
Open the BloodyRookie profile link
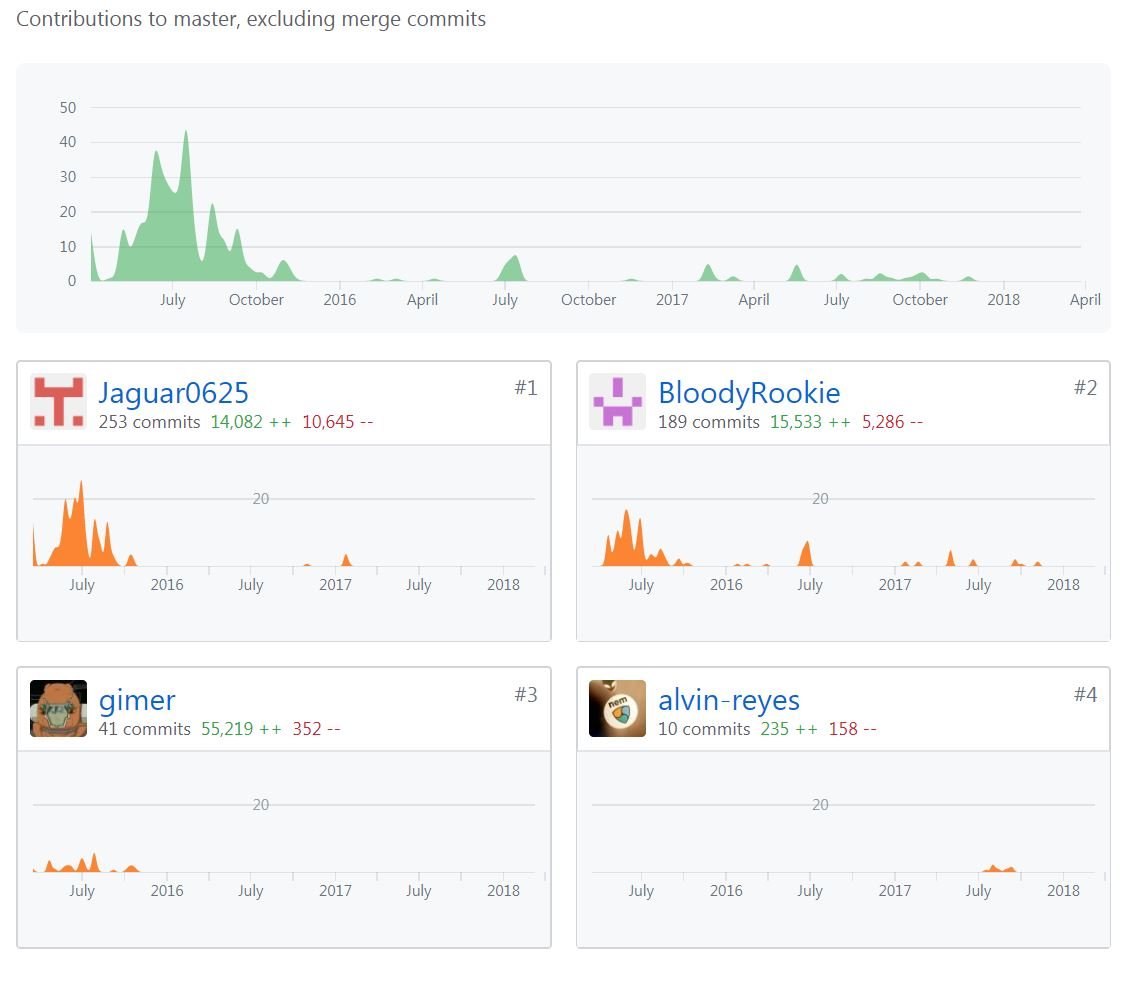coord(748,393)
